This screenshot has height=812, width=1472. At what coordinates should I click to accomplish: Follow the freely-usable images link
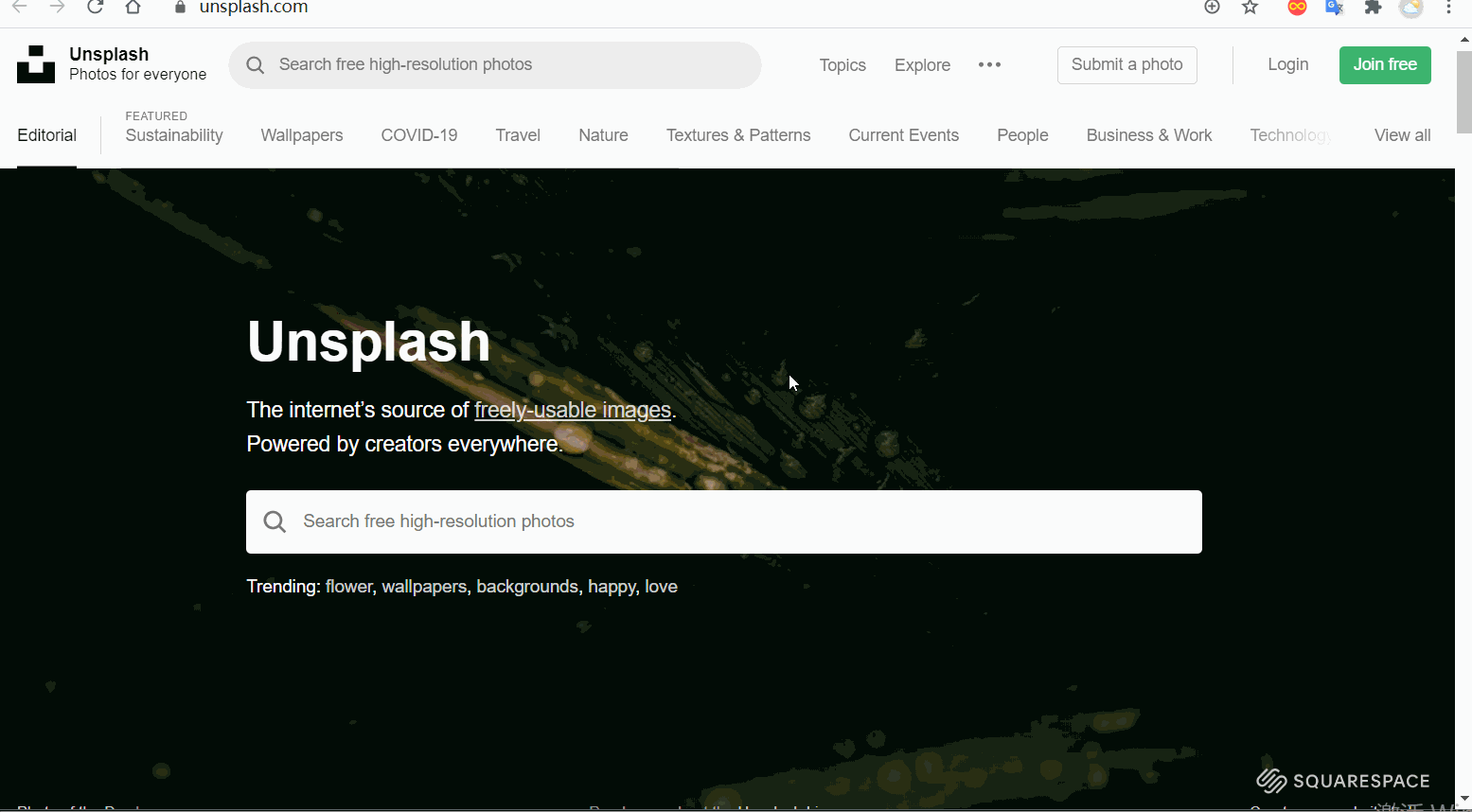point(573,410)
